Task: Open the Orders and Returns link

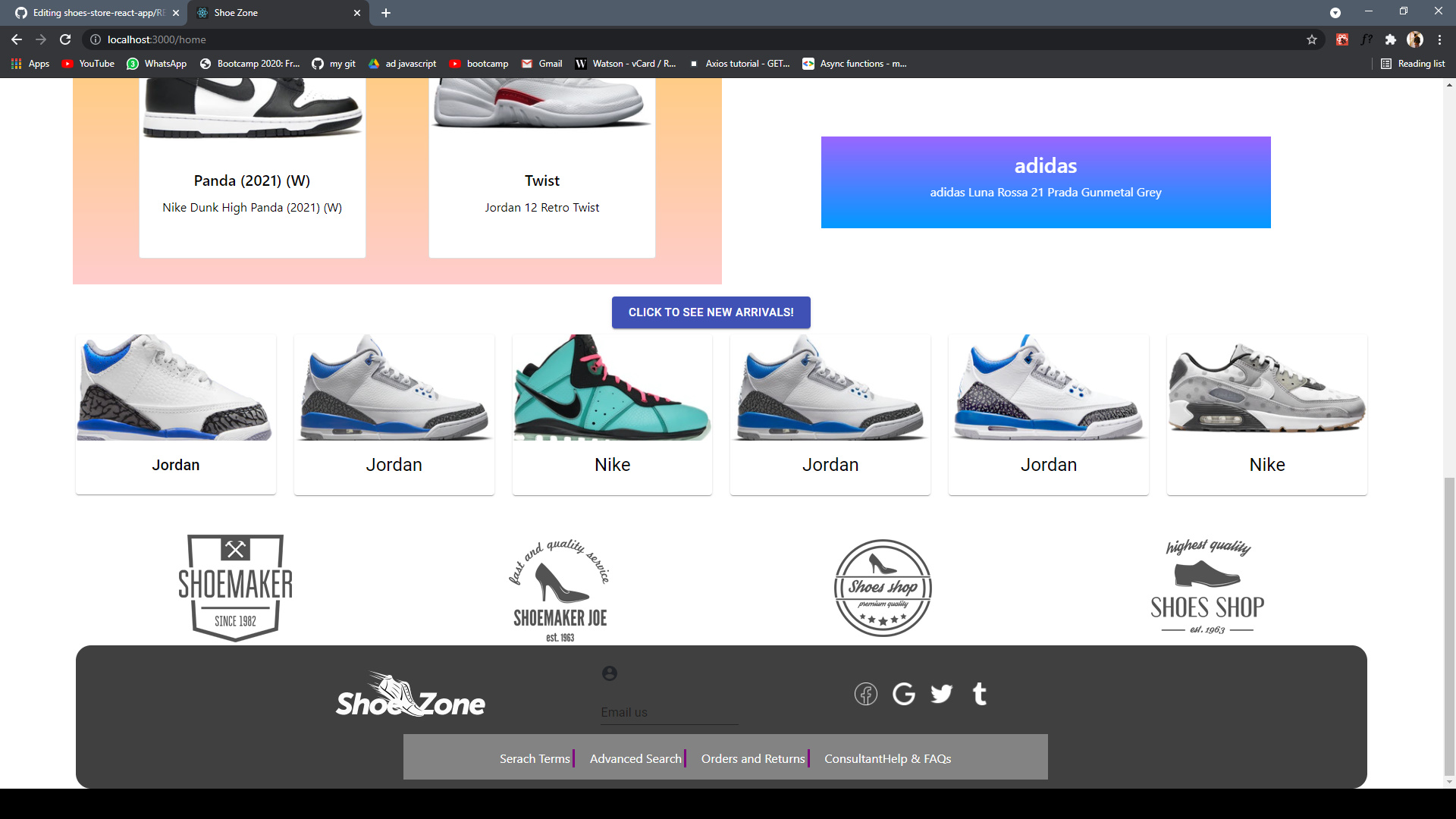Action: pos(752,758)
